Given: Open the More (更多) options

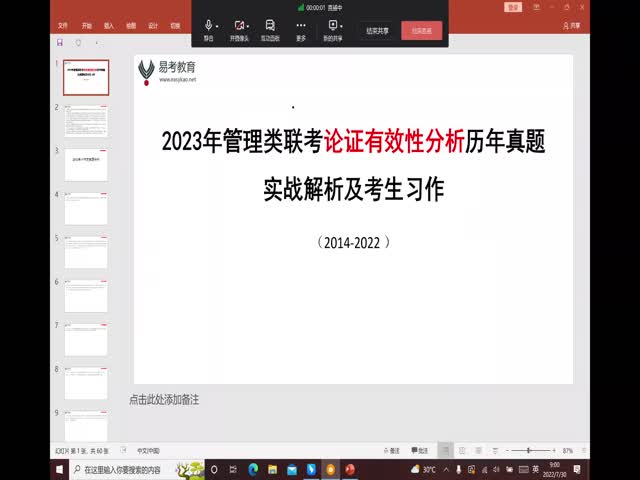Looking at the screenshot, I should coord(301,30).
